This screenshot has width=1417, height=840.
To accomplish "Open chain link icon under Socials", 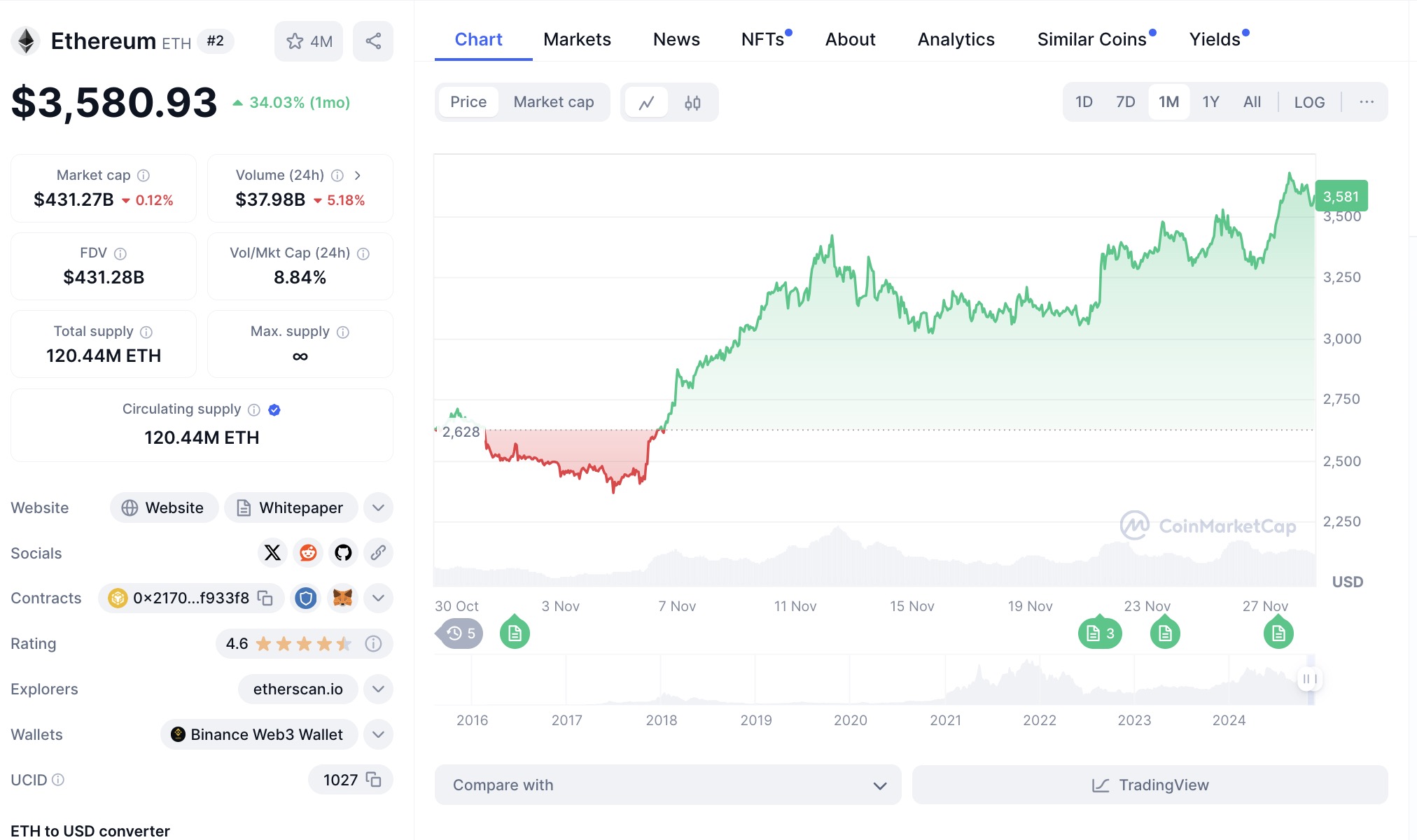I will (x=378, y=553).
